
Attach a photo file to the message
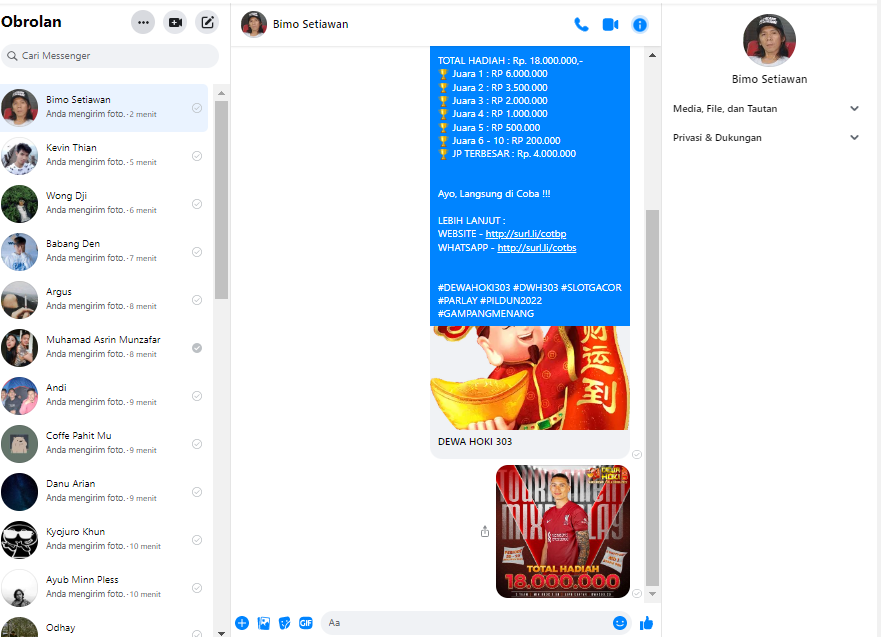(x=264, y=623)
